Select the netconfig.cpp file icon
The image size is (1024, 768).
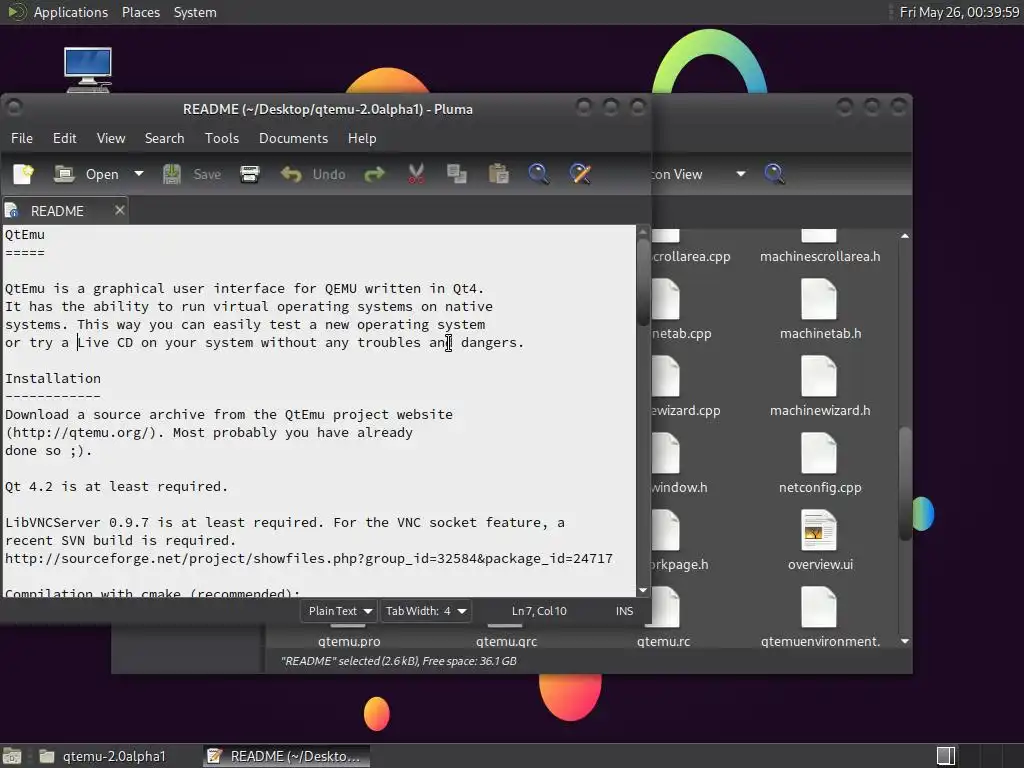[x=818, y=454]
